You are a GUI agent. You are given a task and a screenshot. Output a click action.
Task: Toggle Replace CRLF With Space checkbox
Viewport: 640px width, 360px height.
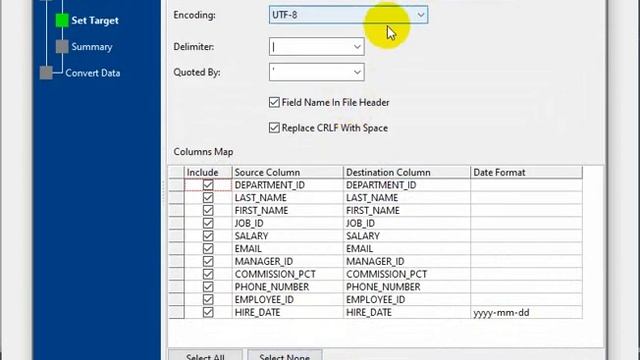tap(274, 128)
